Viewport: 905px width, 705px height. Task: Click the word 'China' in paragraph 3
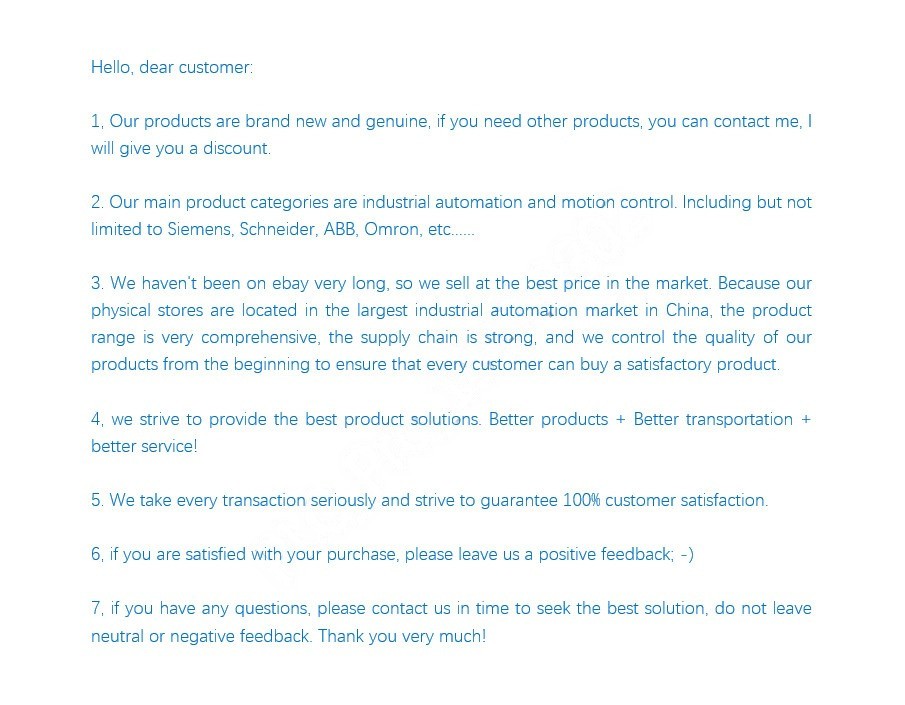point(689,311)
